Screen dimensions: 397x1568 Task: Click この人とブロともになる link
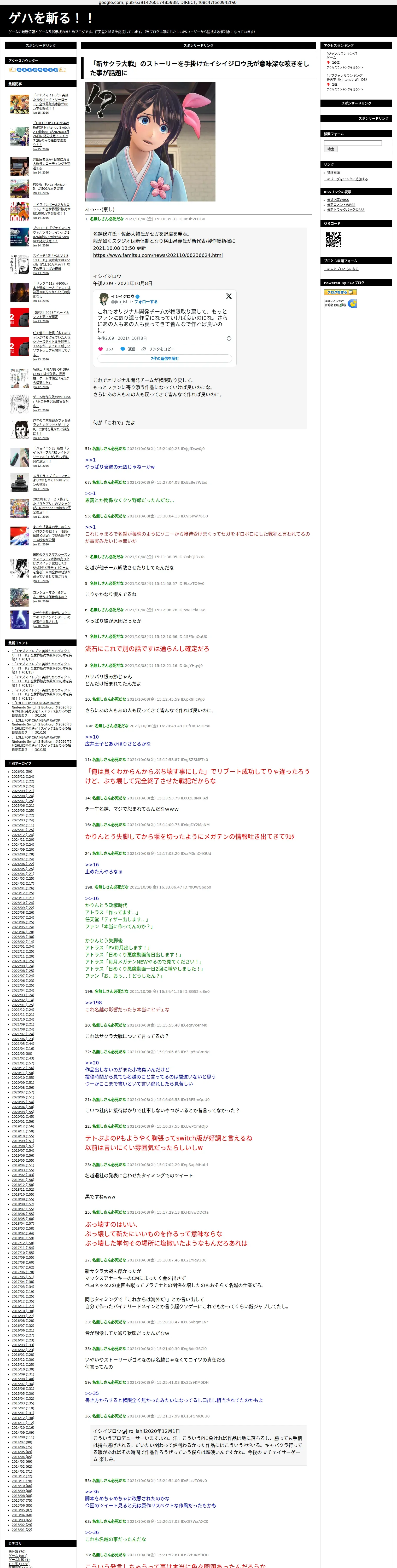pos(341,269)
